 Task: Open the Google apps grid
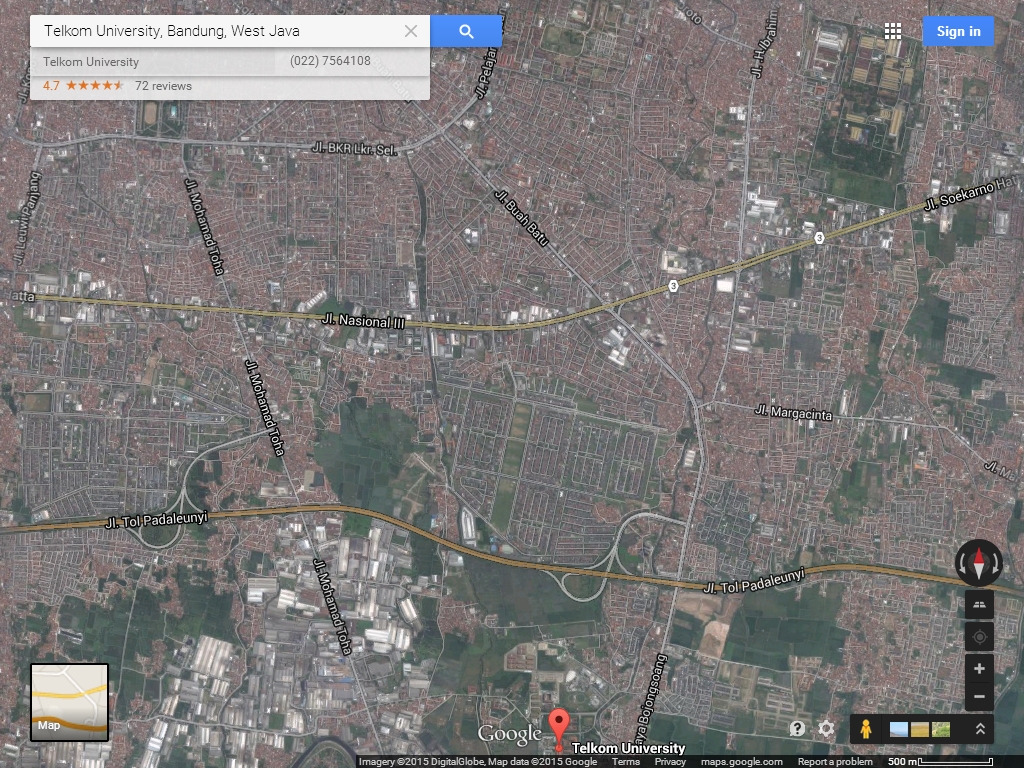click(x=893, y=31)
